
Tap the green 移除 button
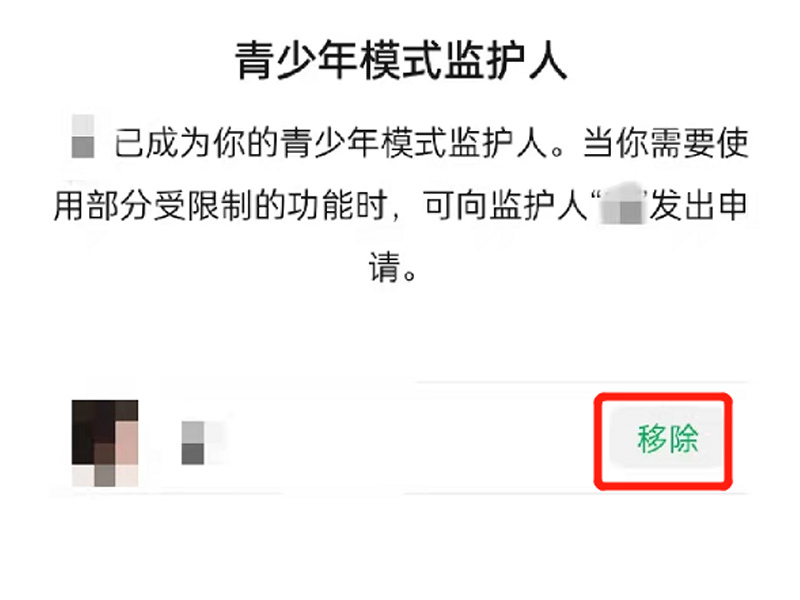click(x=667, y=438)
